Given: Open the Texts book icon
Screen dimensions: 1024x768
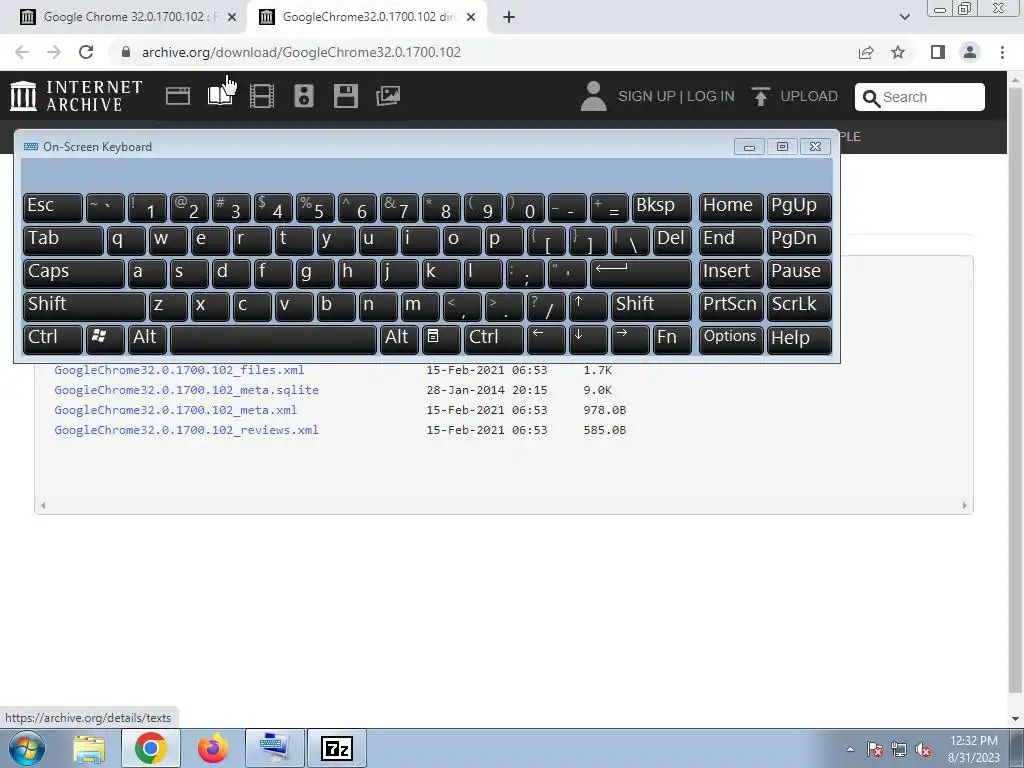Looking at the screenshot, I should (x=220, y=96).
